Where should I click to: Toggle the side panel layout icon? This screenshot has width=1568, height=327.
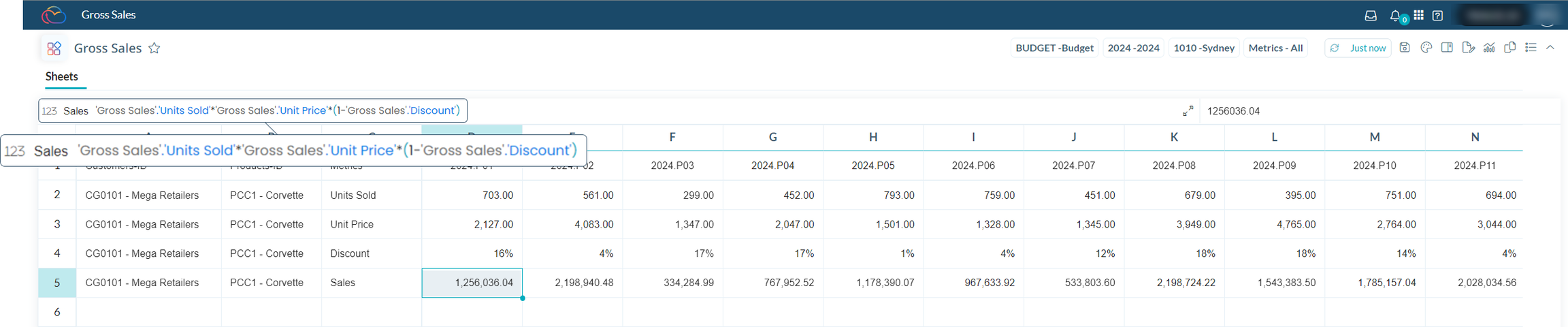click(x=1448, y=48)
